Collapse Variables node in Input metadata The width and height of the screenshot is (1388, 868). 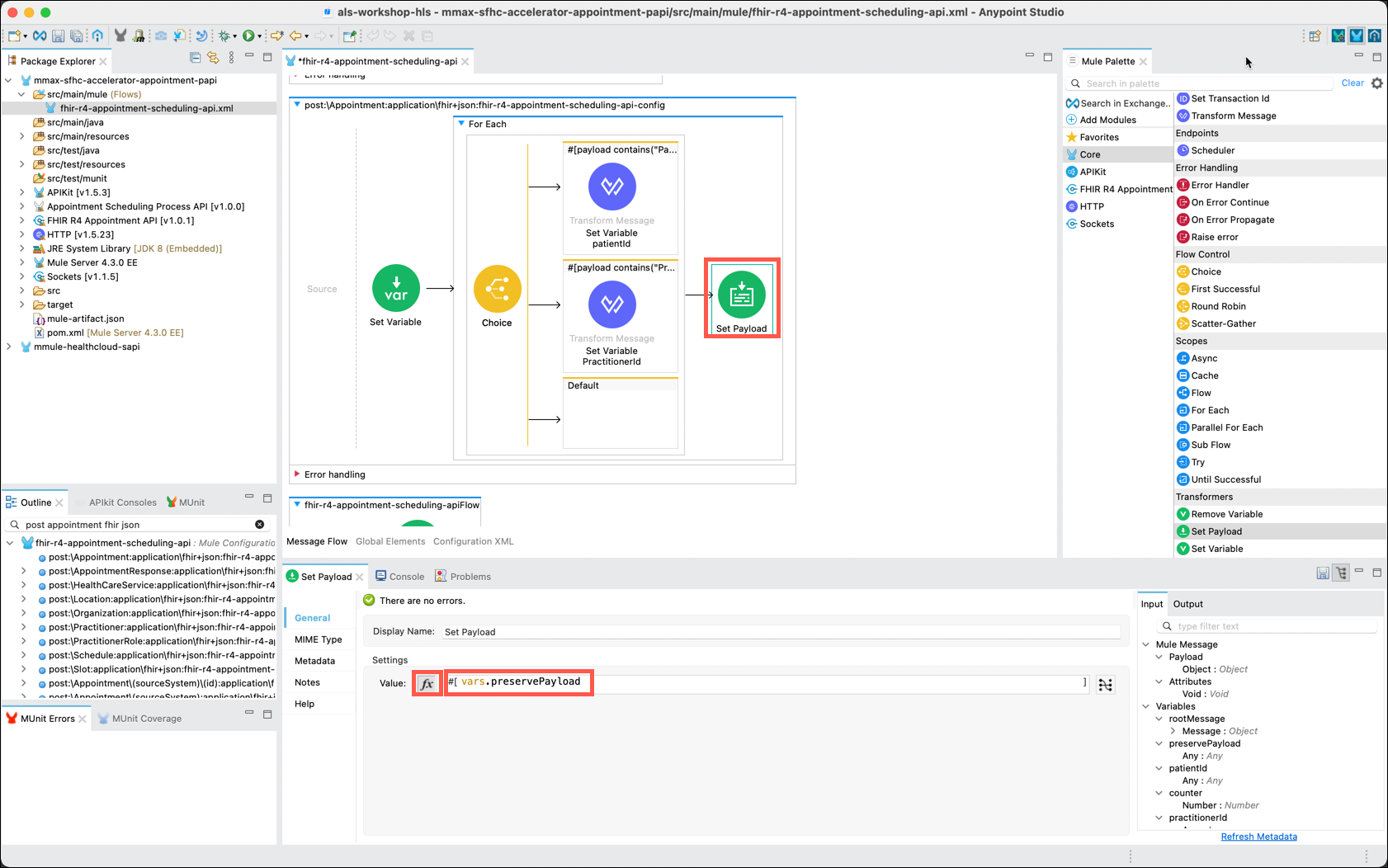[x=1146, y=706]
